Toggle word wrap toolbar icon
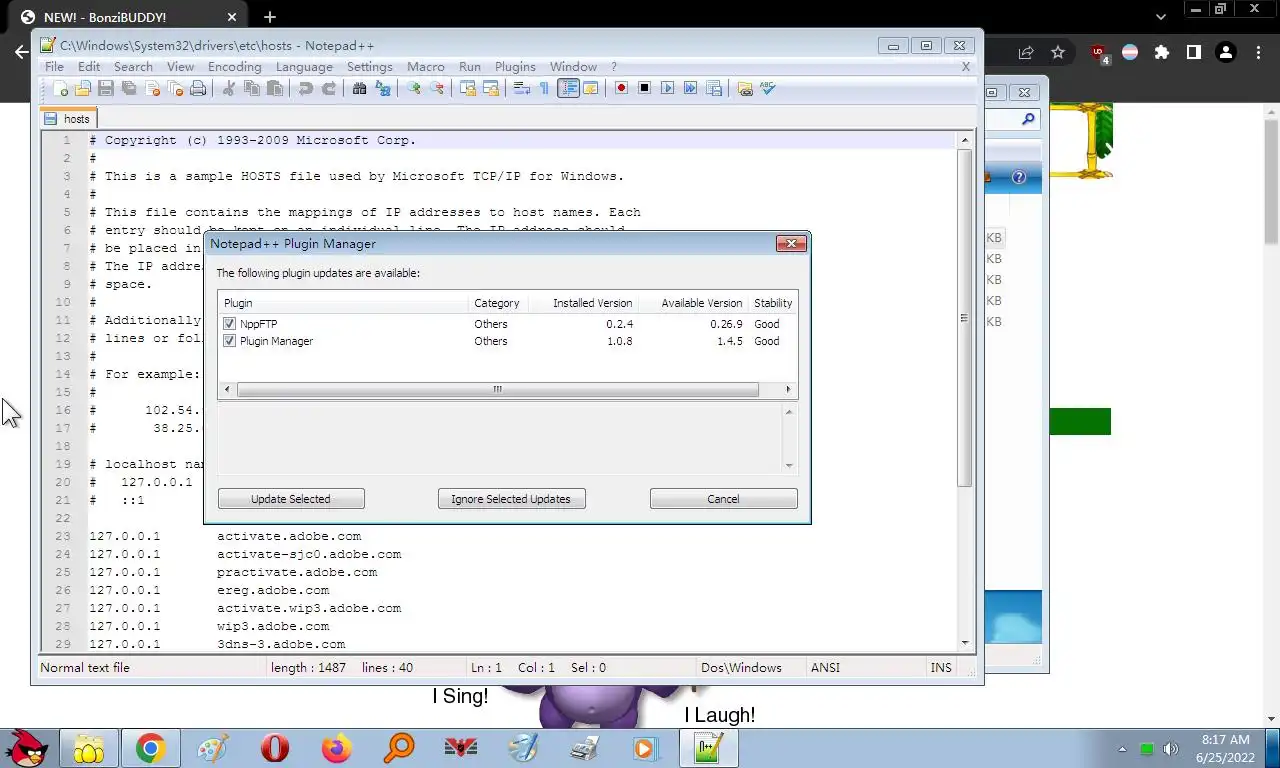The height and width of the screenshot is (768, 1280). point(522,89)
